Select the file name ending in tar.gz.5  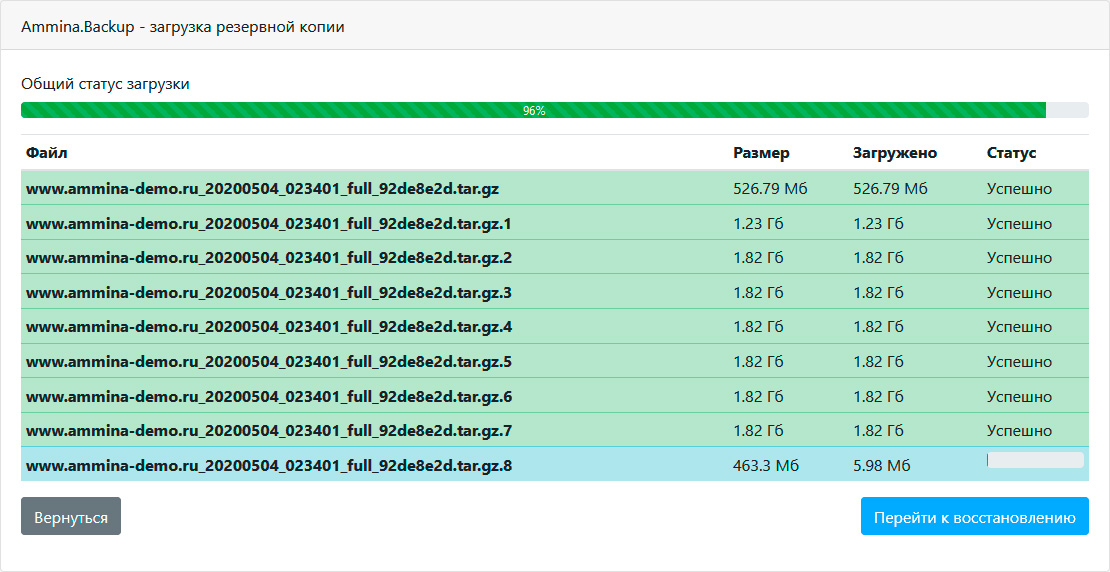tap(268, 362)
